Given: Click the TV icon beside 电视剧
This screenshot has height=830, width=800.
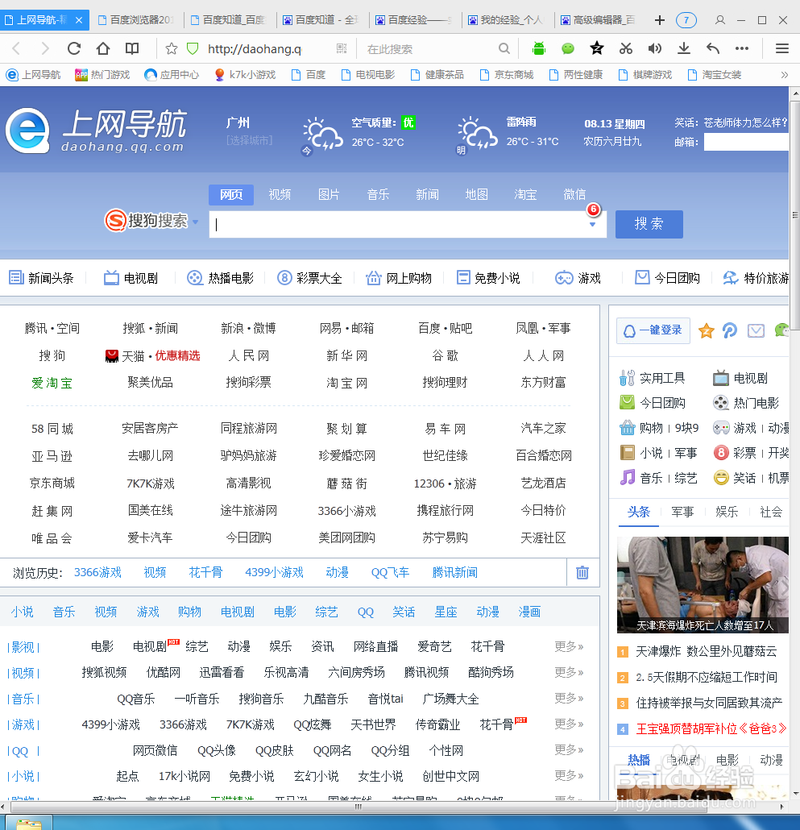Looking at the screenshot, I should [721, 378].
